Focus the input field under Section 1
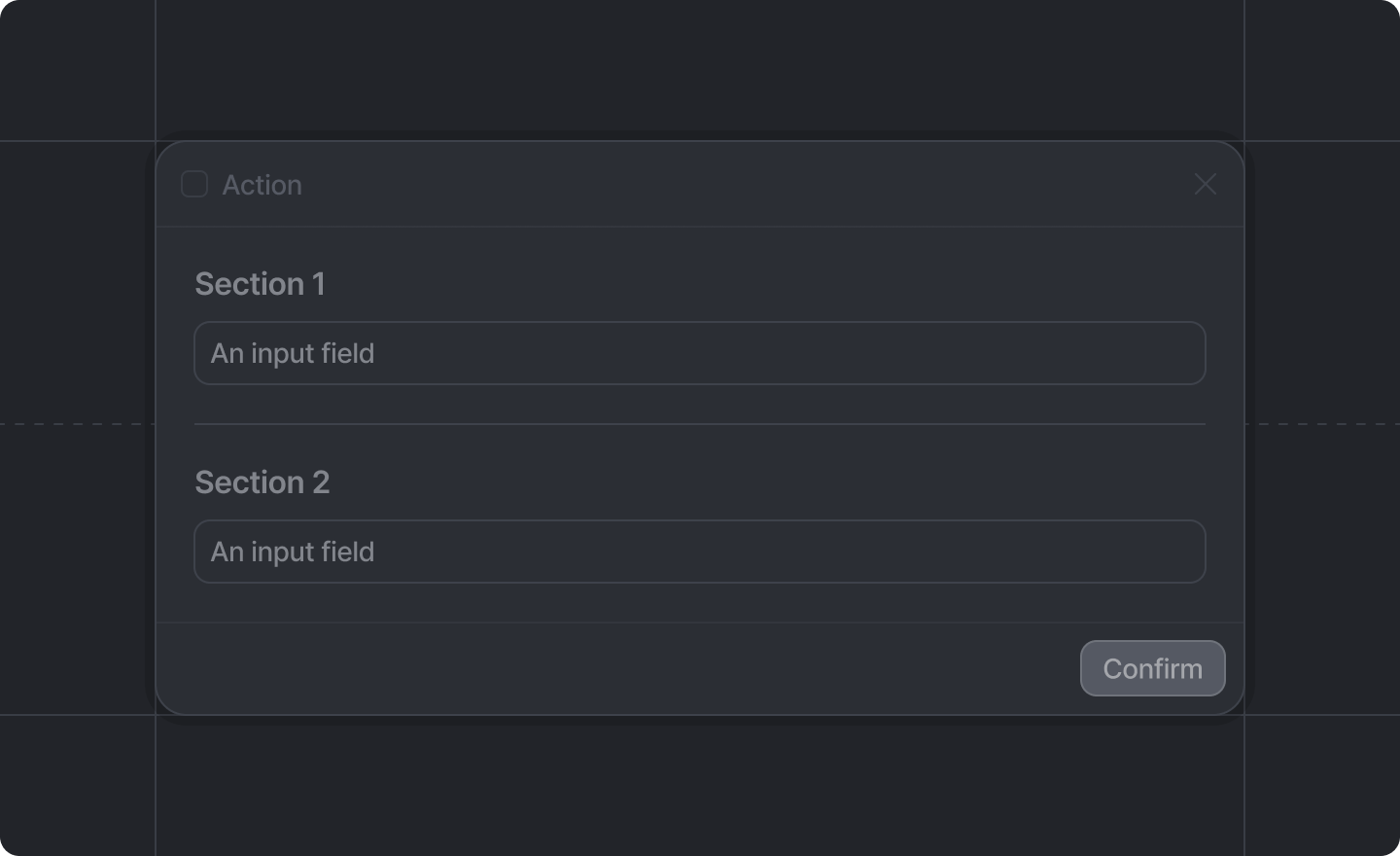 click(x=700, y=353)
